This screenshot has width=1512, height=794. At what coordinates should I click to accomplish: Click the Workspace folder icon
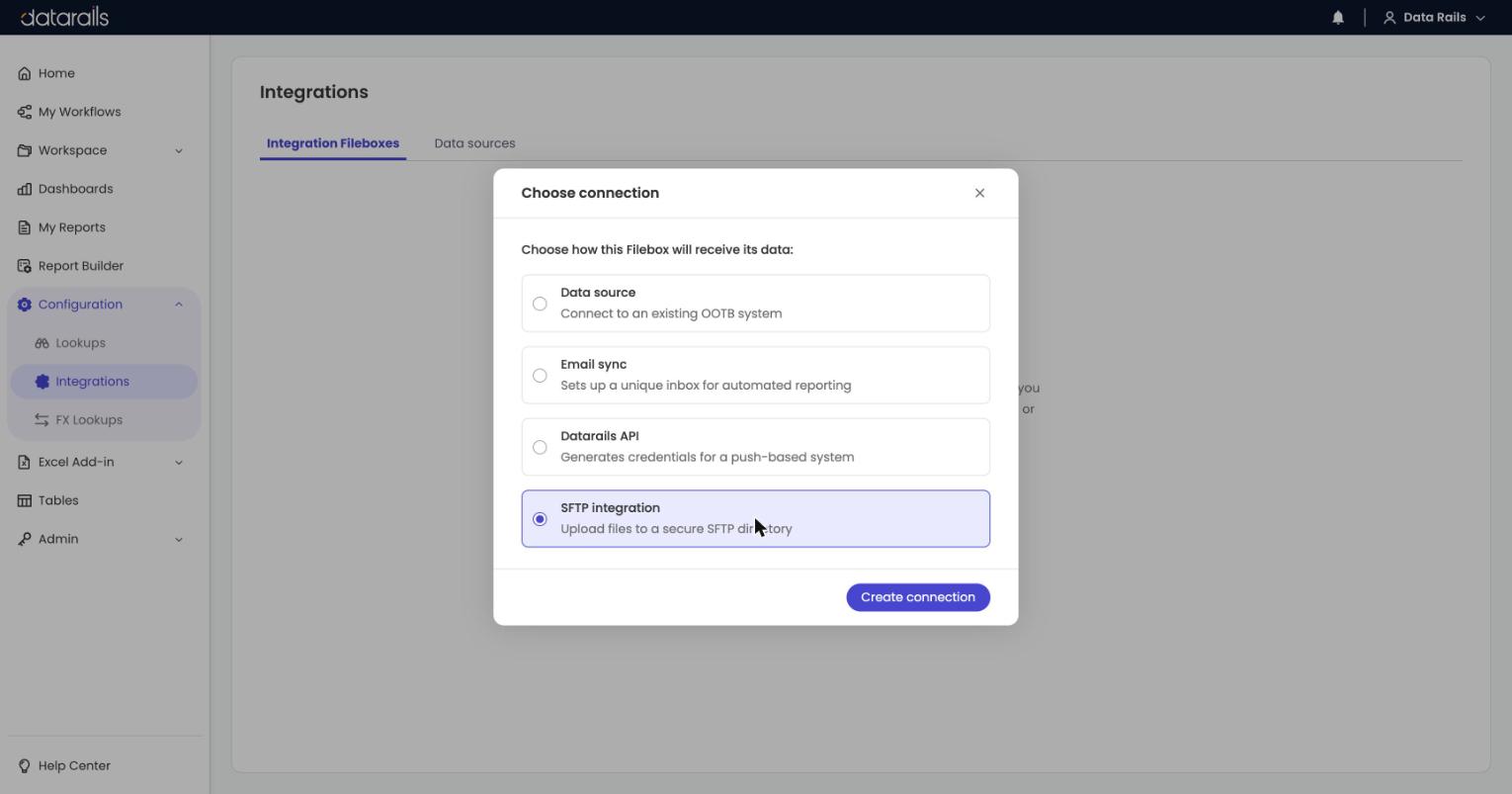click(x=25, y=150)
